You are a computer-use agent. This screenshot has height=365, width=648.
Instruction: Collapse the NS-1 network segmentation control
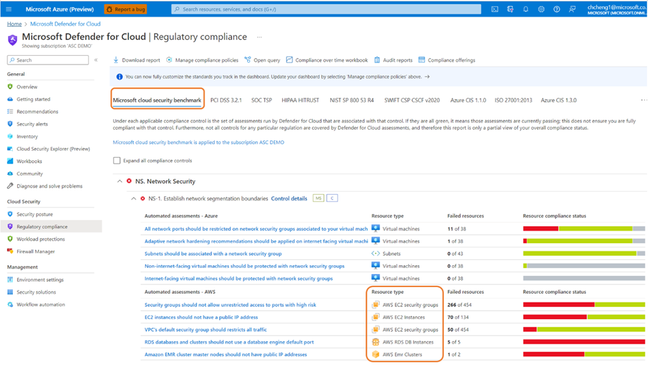(133, 198)
